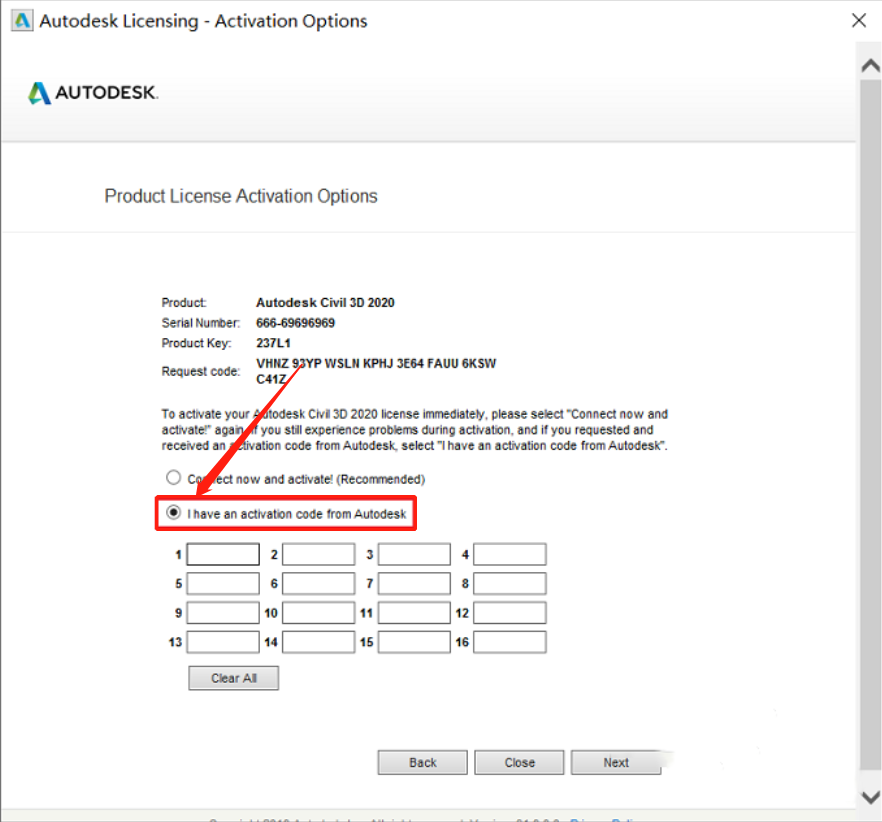Click the Close button at the bottom
Image resolution: width=882 pixels, height=822 pixels.
[x=519, y=762]
